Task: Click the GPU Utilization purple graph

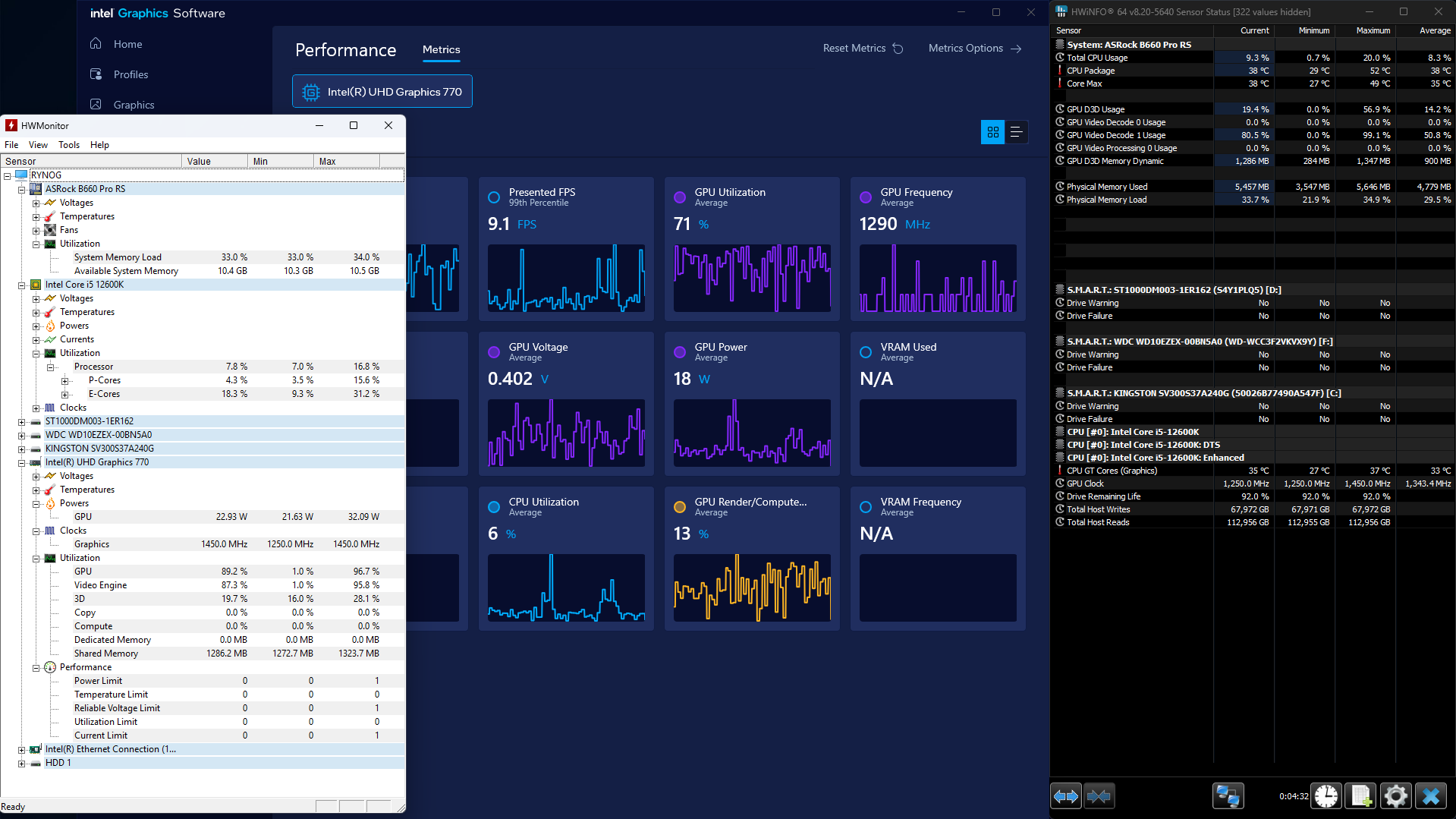Action: [x=752, y=278]
